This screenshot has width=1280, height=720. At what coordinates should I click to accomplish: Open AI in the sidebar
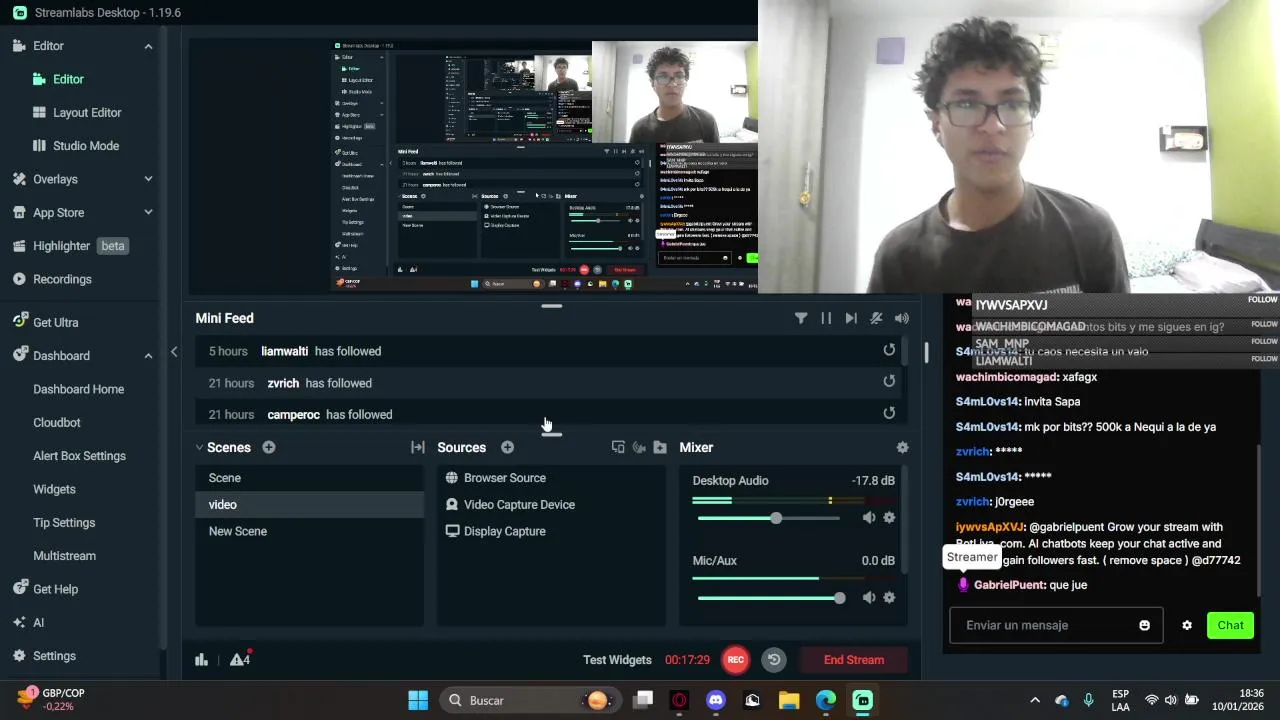tap(38, 622)
